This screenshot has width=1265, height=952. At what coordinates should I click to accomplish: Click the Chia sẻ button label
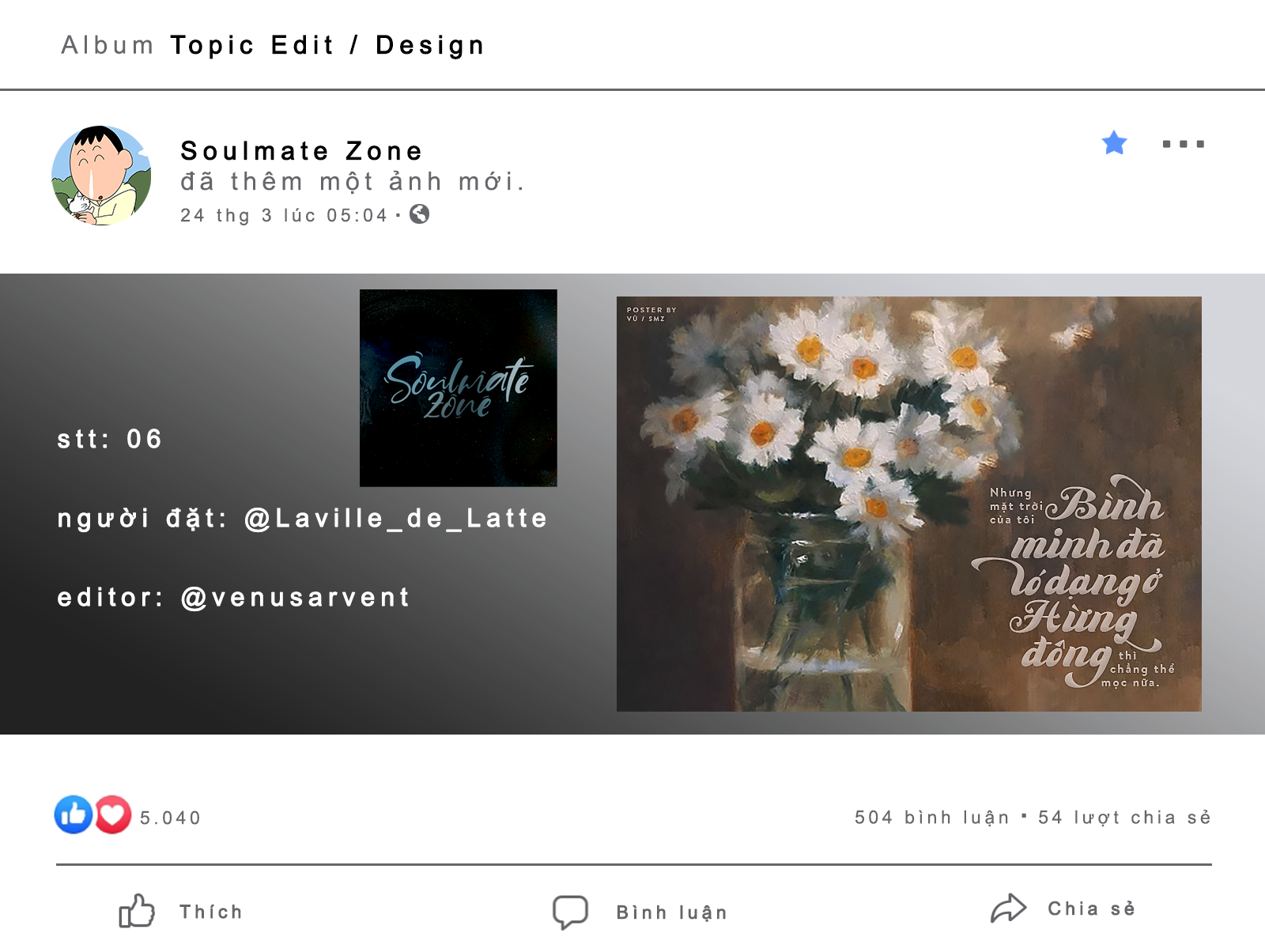point(1092,909)
